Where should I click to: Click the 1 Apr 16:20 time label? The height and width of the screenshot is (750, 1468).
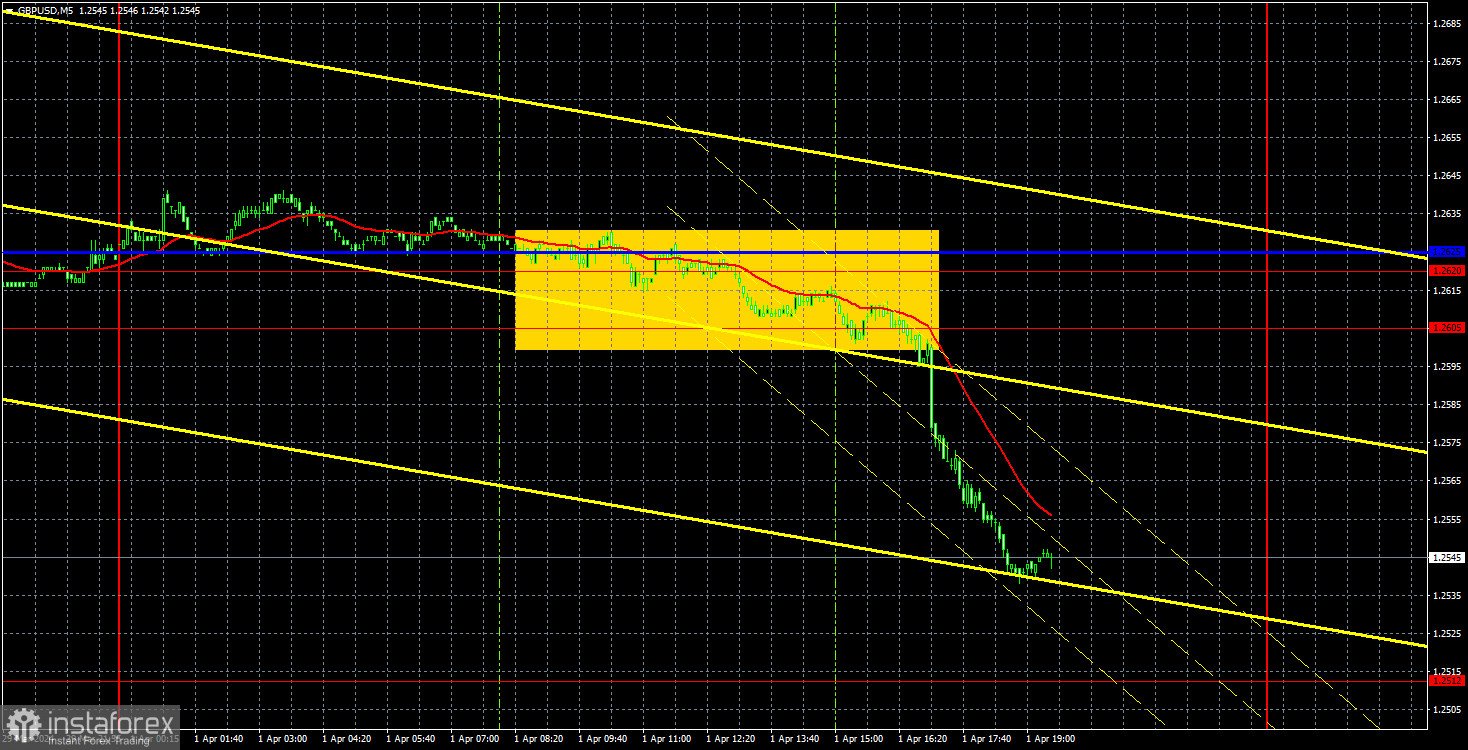pos(923,739)
